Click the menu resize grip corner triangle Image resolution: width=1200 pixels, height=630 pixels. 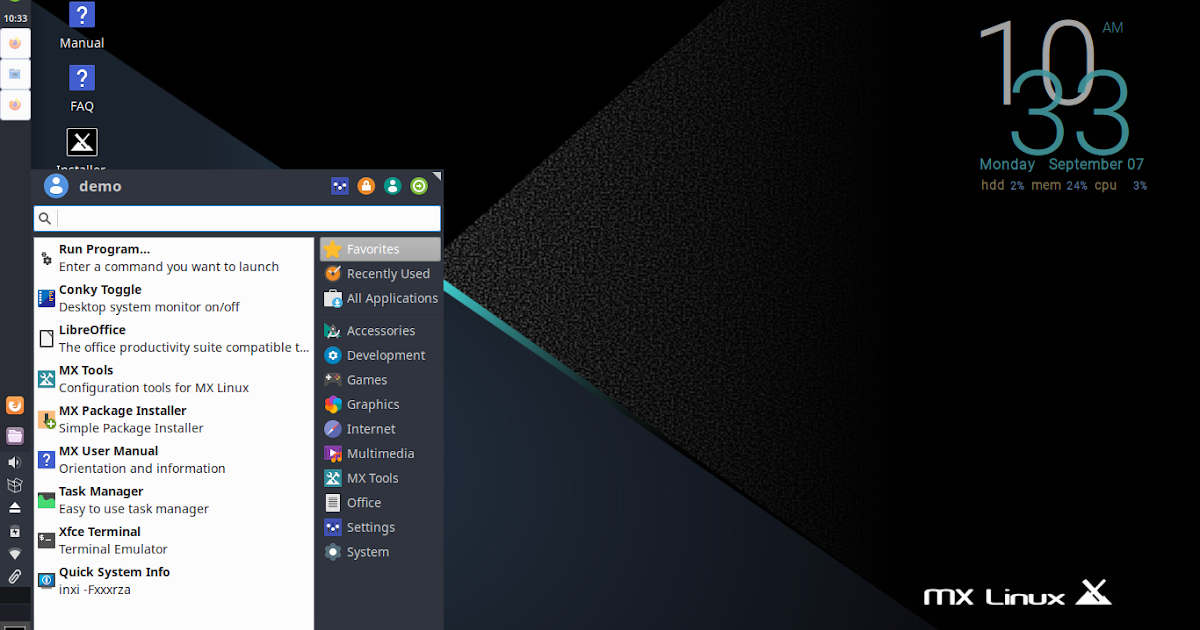[436, 176]
